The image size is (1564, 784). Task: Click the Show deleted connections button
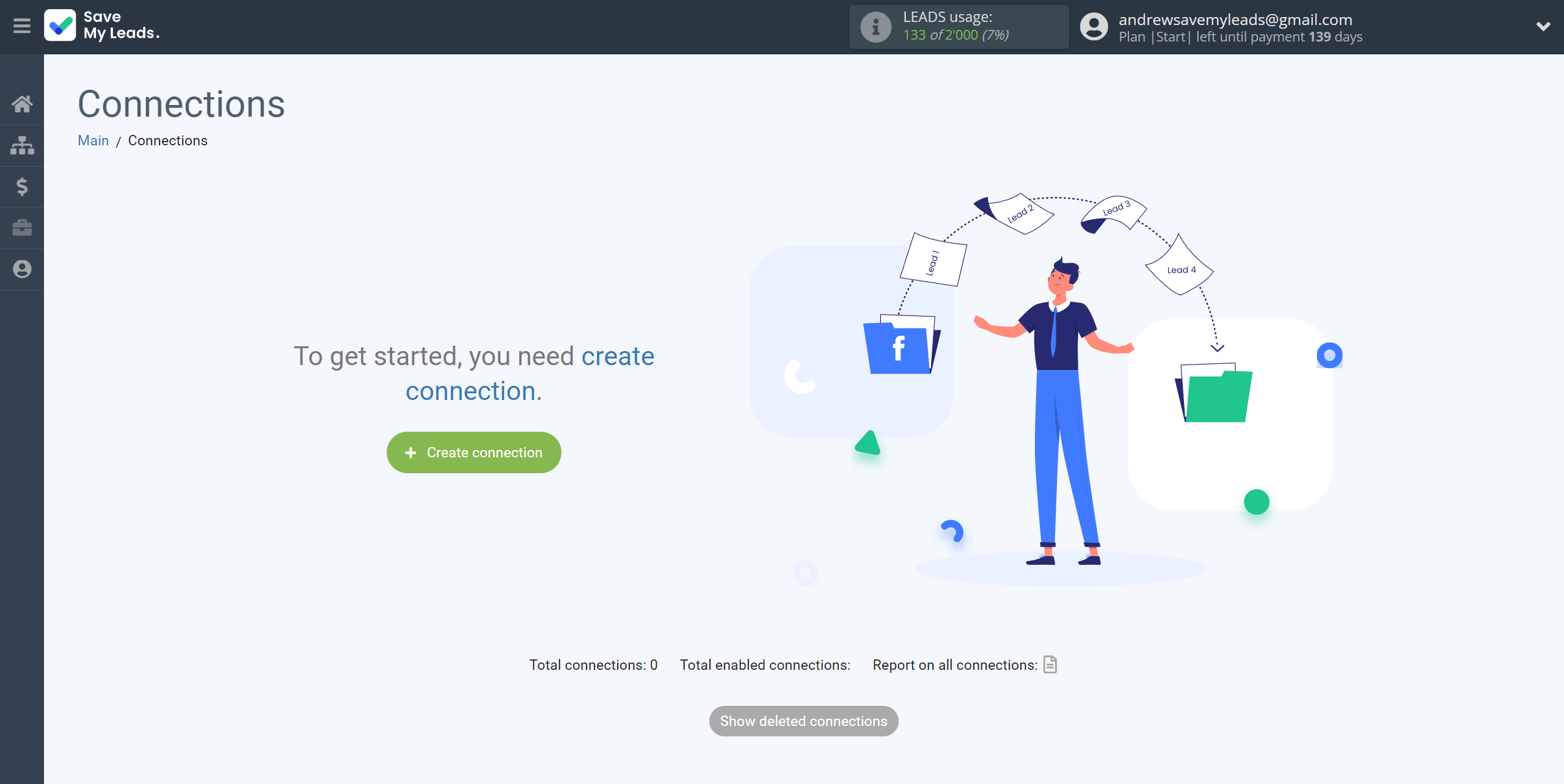[x=804, y=720]
